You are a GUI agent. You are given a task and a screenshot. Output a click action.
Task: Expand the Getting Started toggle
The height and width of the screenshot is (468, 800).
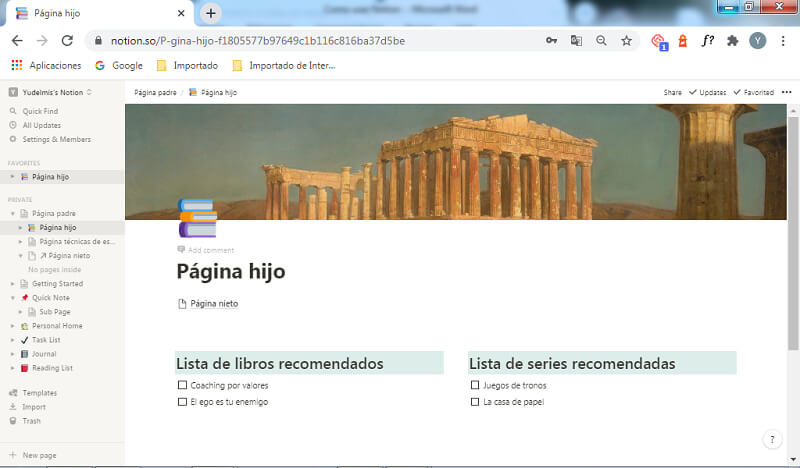click(x=12, y=284)
